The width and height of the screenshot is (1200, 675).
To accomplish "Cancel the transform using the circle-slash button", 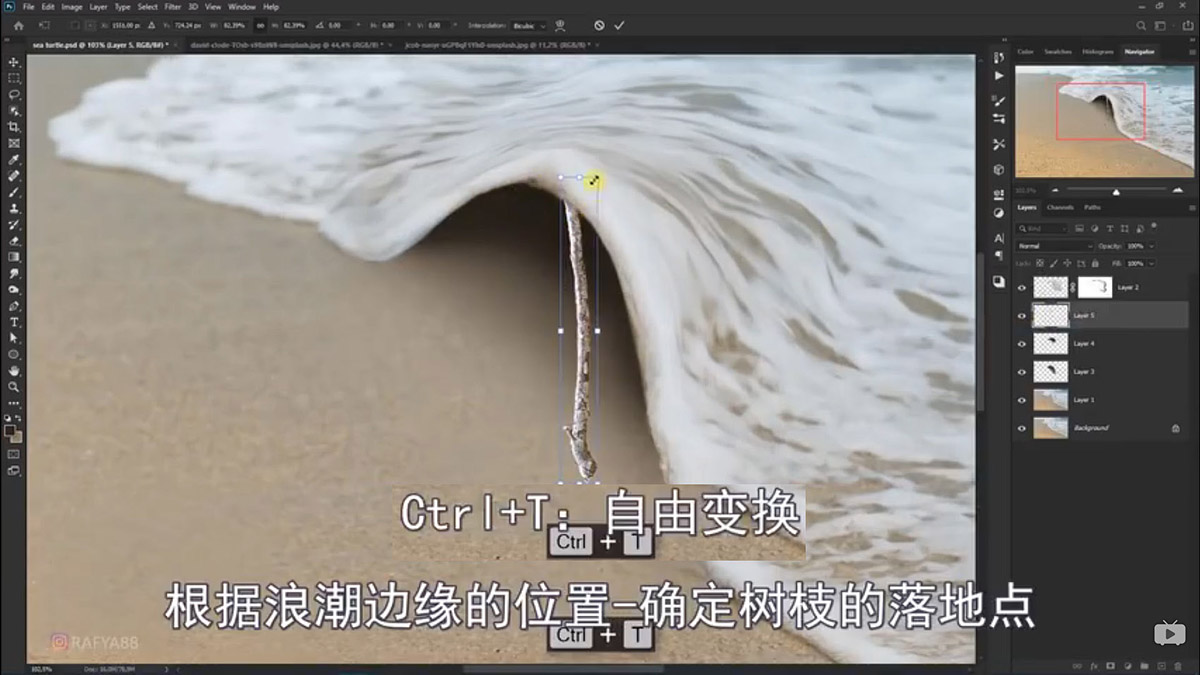I will pos(598,27).
